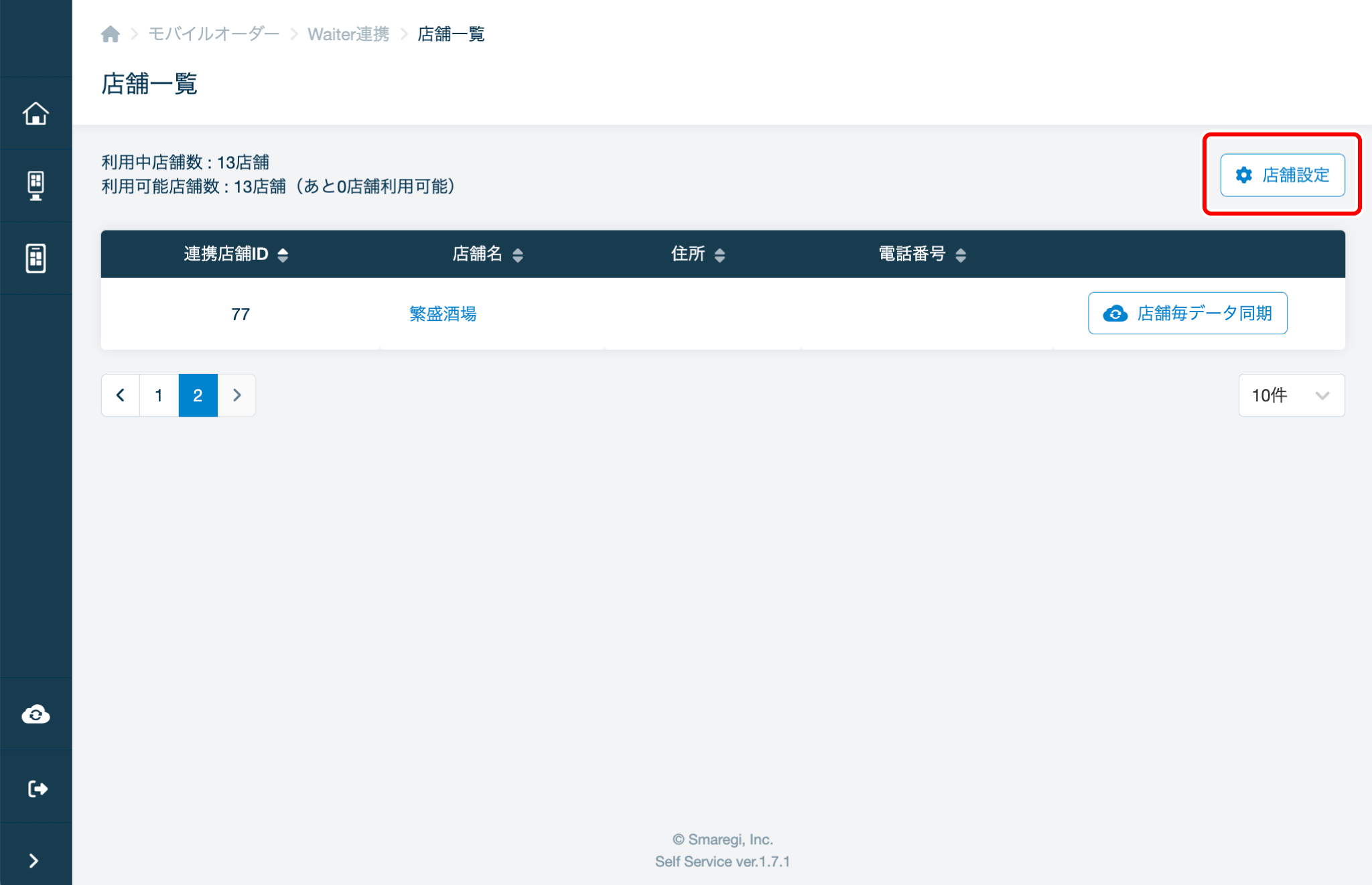Image resolution: width=1372 pixels, height=885 pixels.
Task: Open the mobile order sidebar icon
Action: (36, 258)
